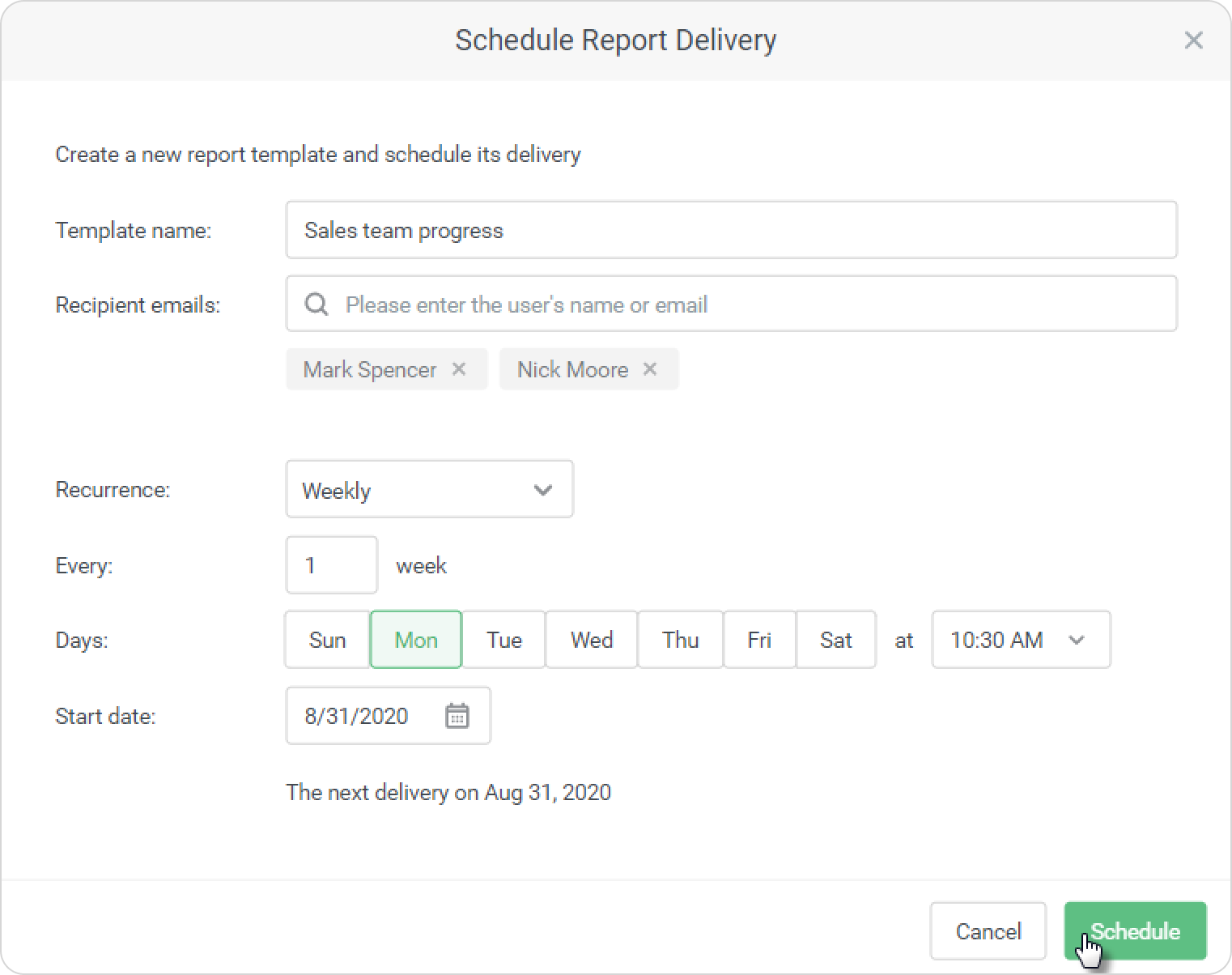Focus the Template name field
The width and height of the screenshot is (1232, 975).
(x=731, y=231)
